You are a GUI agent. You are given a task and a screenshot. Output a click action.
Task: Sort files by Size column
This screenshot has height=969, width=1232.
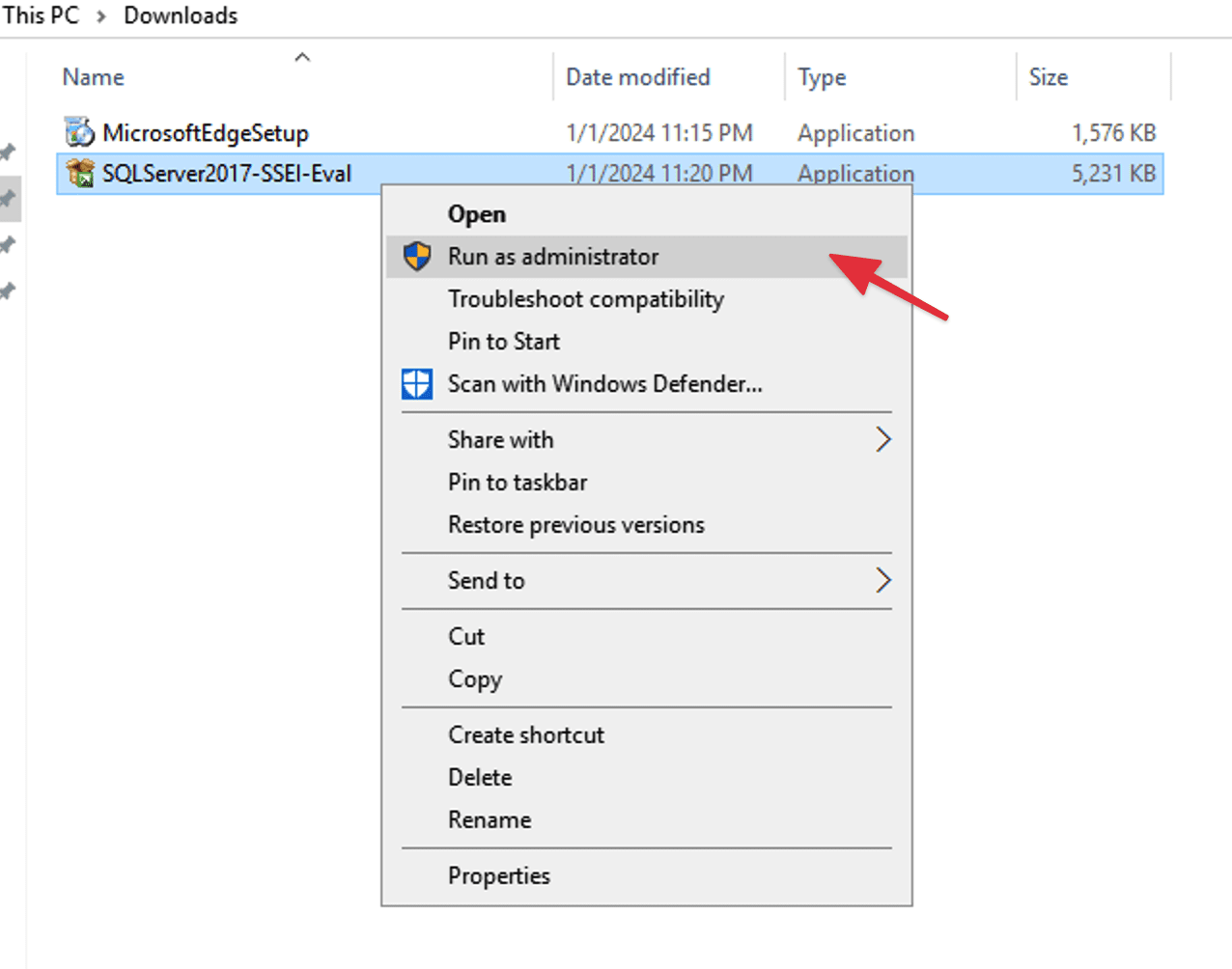coord(1048,77)
